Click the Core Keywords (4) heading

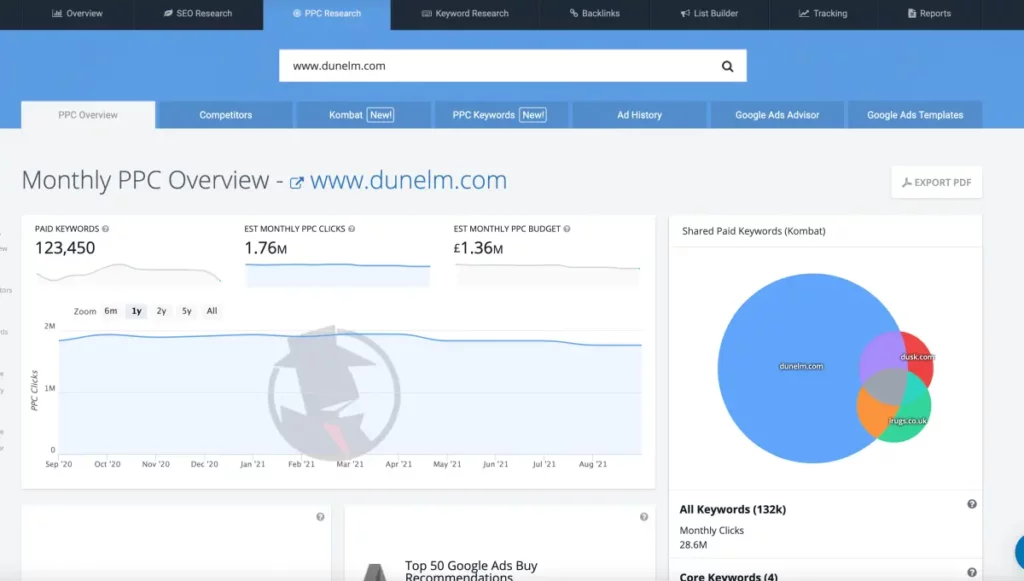point(728,576)
